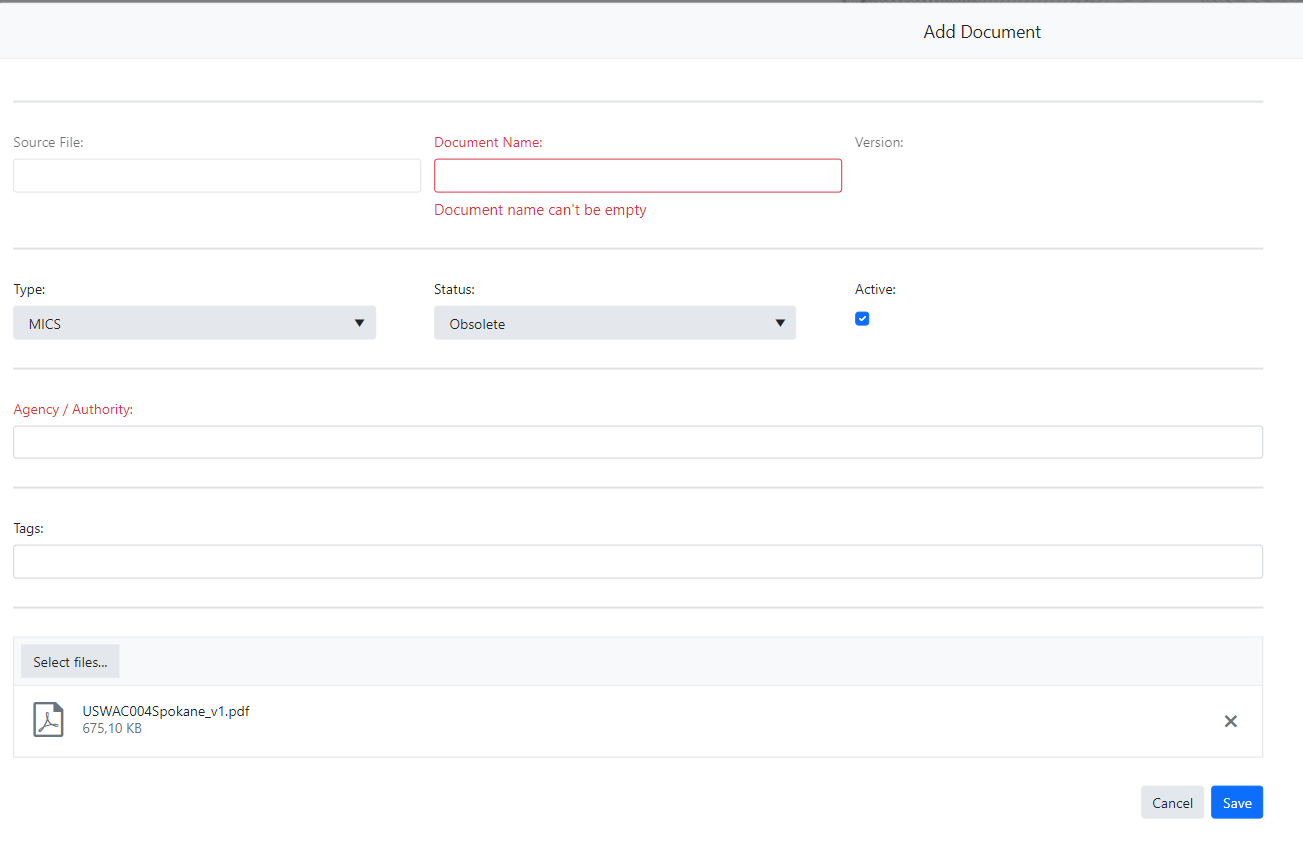The height and width of the screenshot is (851, 1303).
Task: Toggle the Active checkbox
Action: click(862, 319)
